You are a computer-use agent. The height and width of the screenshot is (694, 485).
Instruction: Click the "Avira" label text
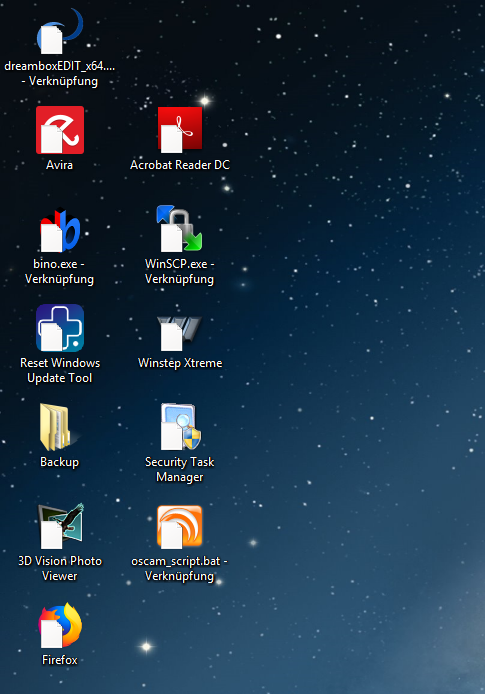pos(59,165)
